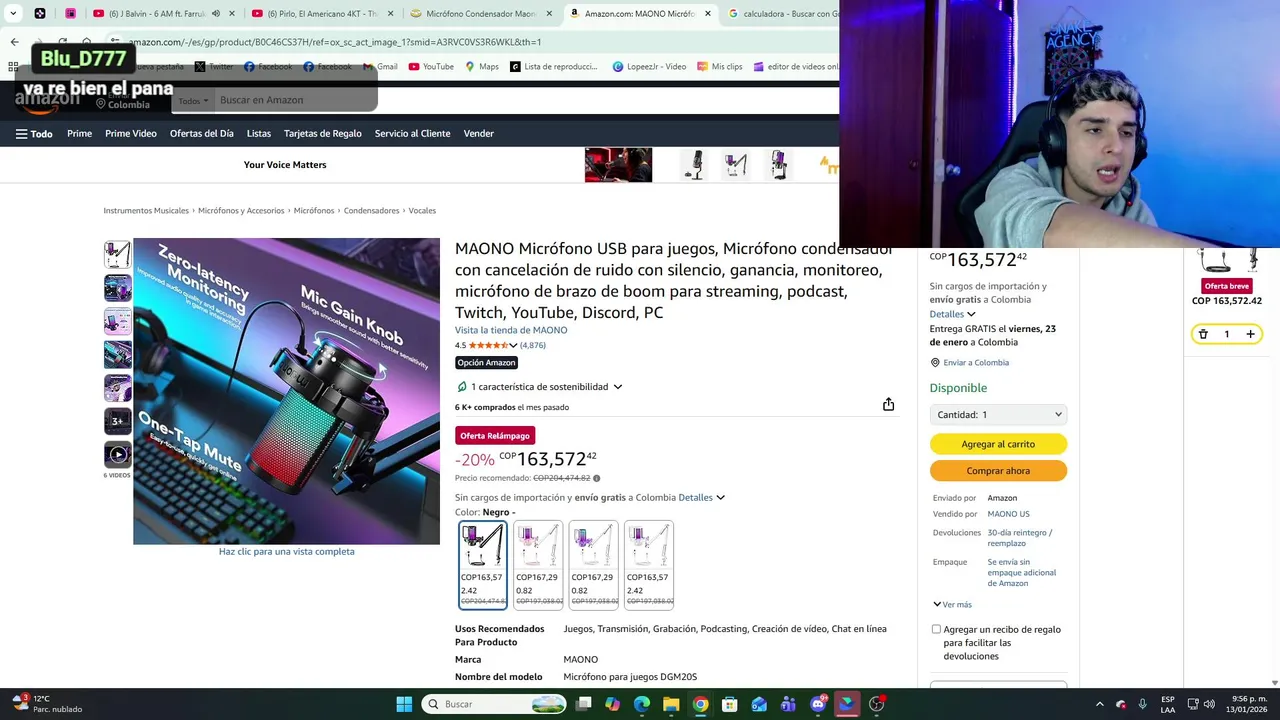Open the LopeezJr - Video bookmark
The width and height of the screenshot is (1280, 720).
click(x=649, y=66)
